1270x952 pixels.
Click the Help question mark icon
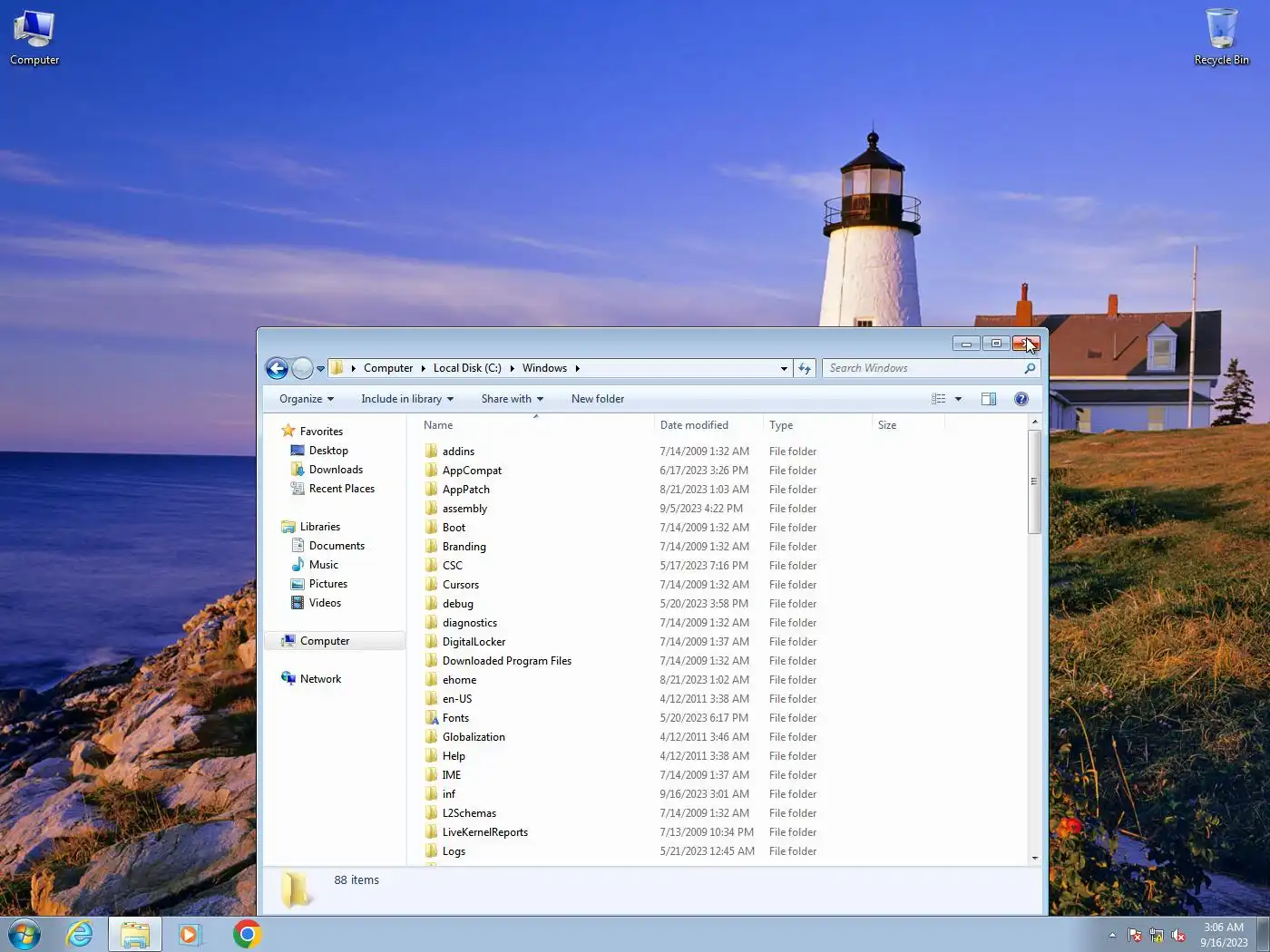click(1021, 399)
